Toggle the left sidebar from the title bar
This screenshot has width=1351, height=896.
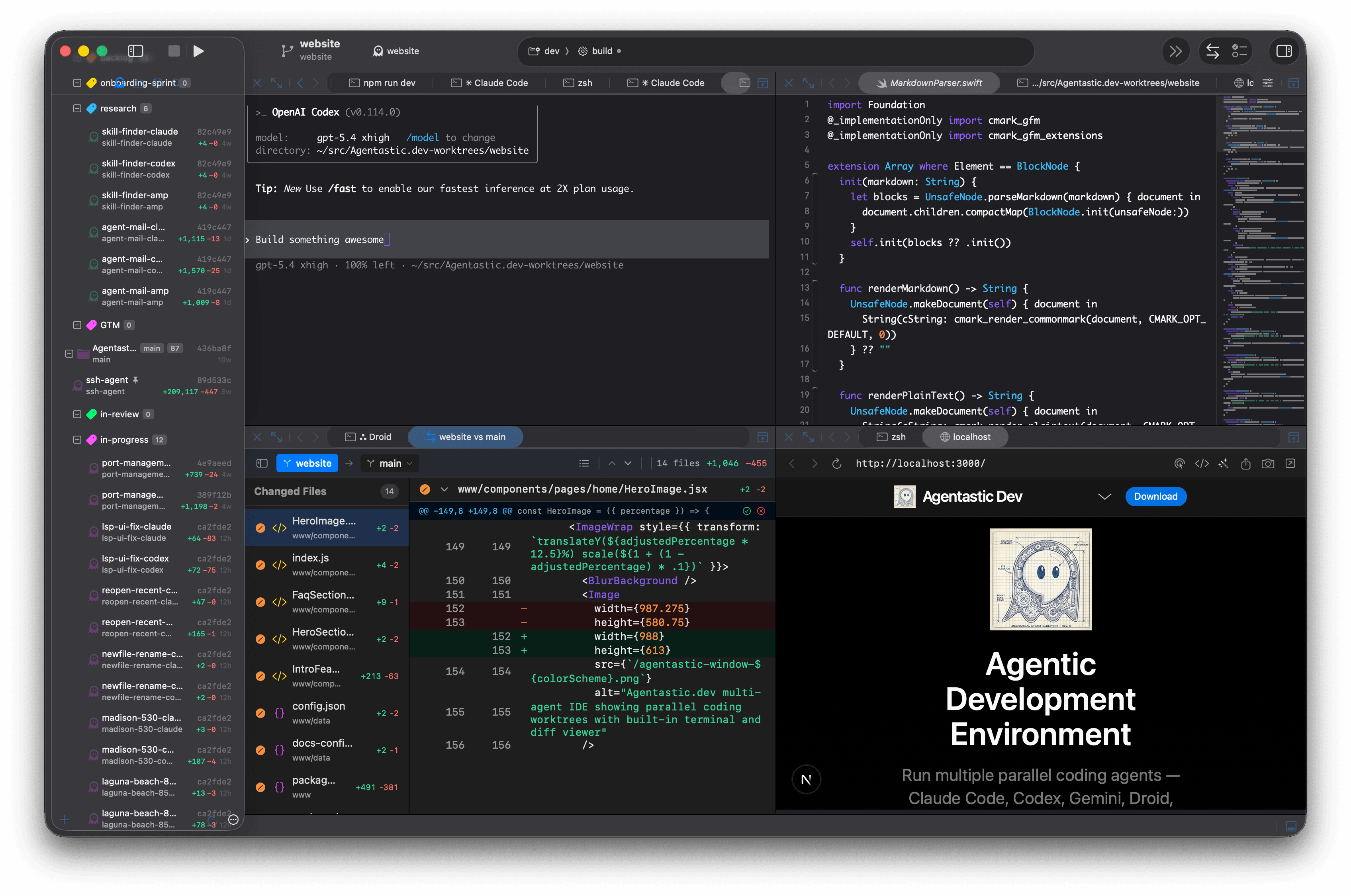pos(135,51)
